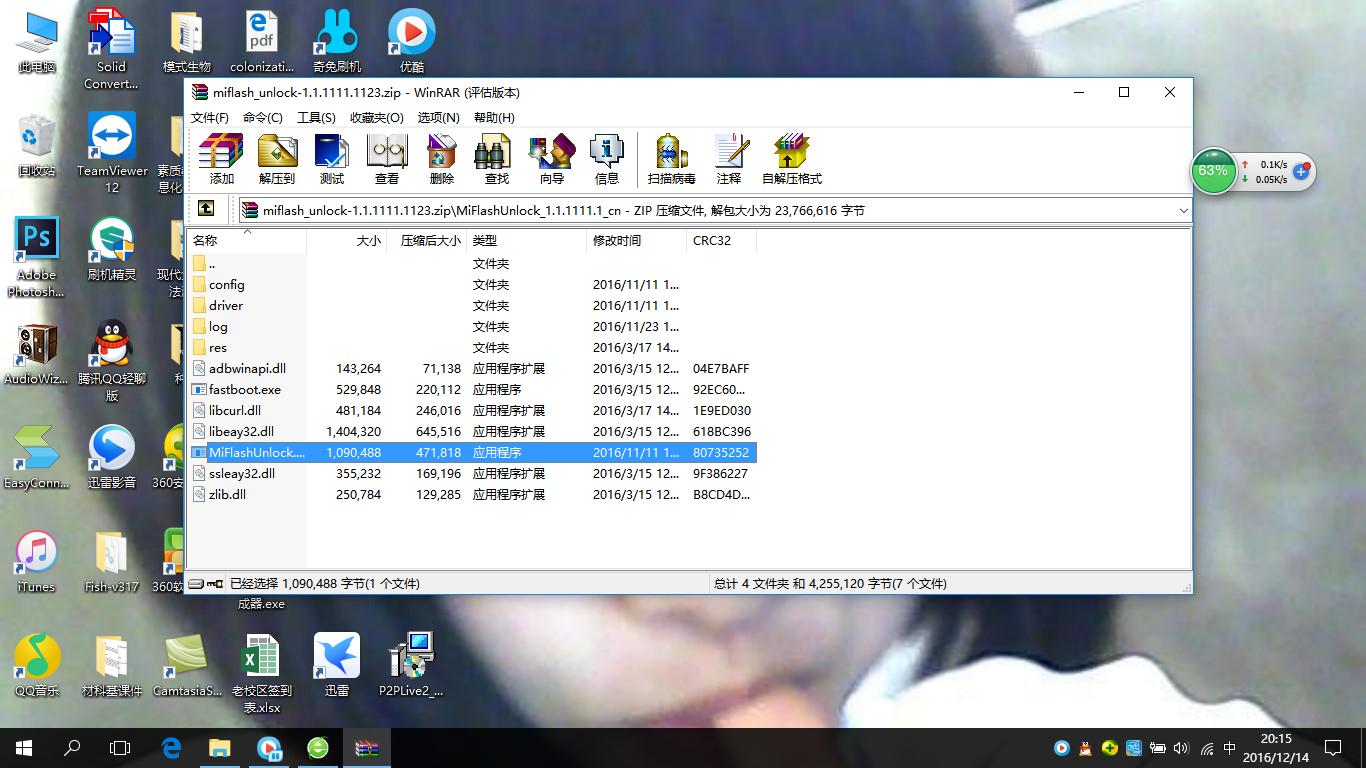
Task: Open the 查找 (Find) binoculars tool
Action: tap(496, 159)
